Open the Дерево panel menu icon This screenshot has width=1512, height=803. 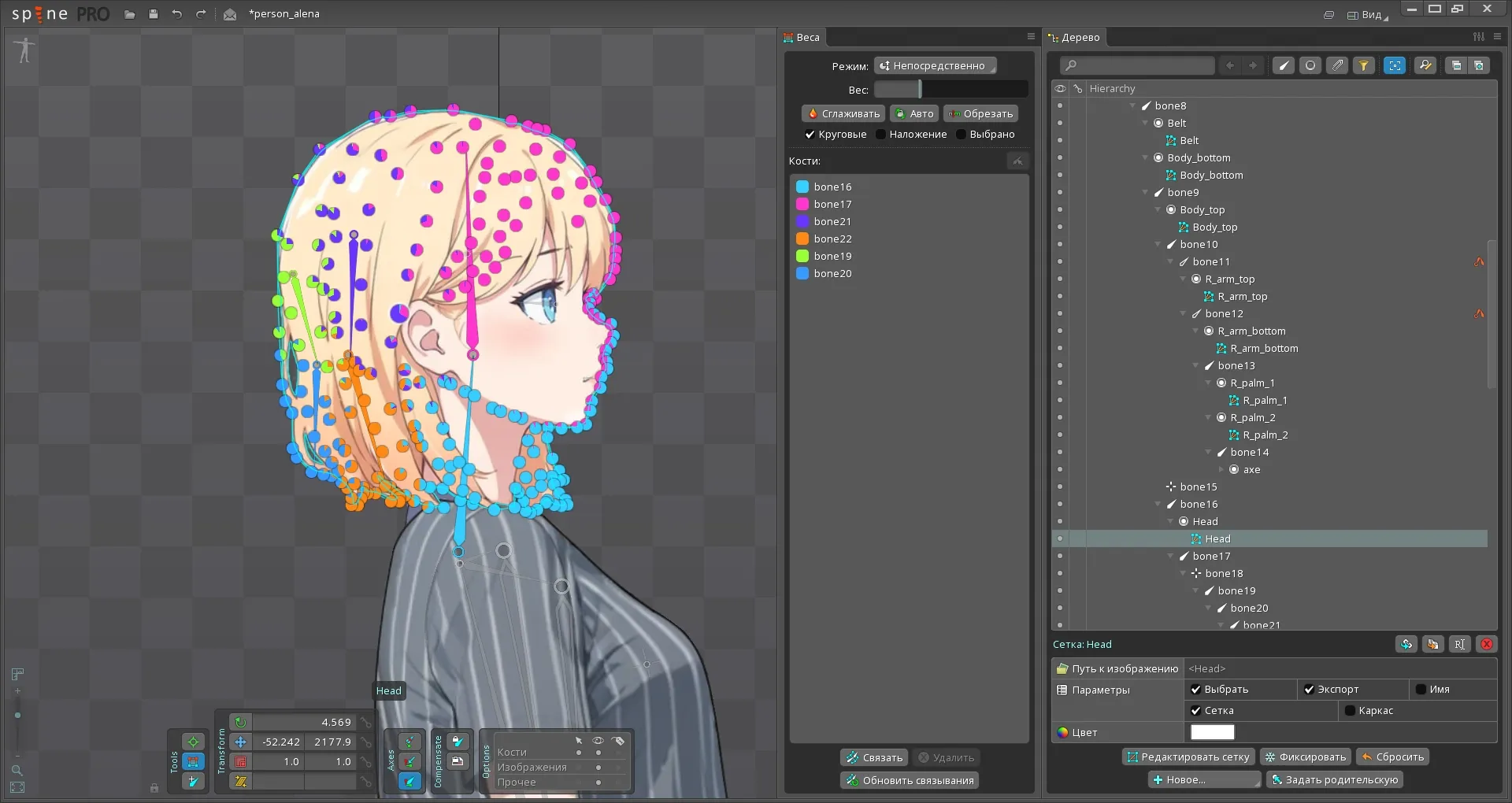click(x=1497, y=36)
